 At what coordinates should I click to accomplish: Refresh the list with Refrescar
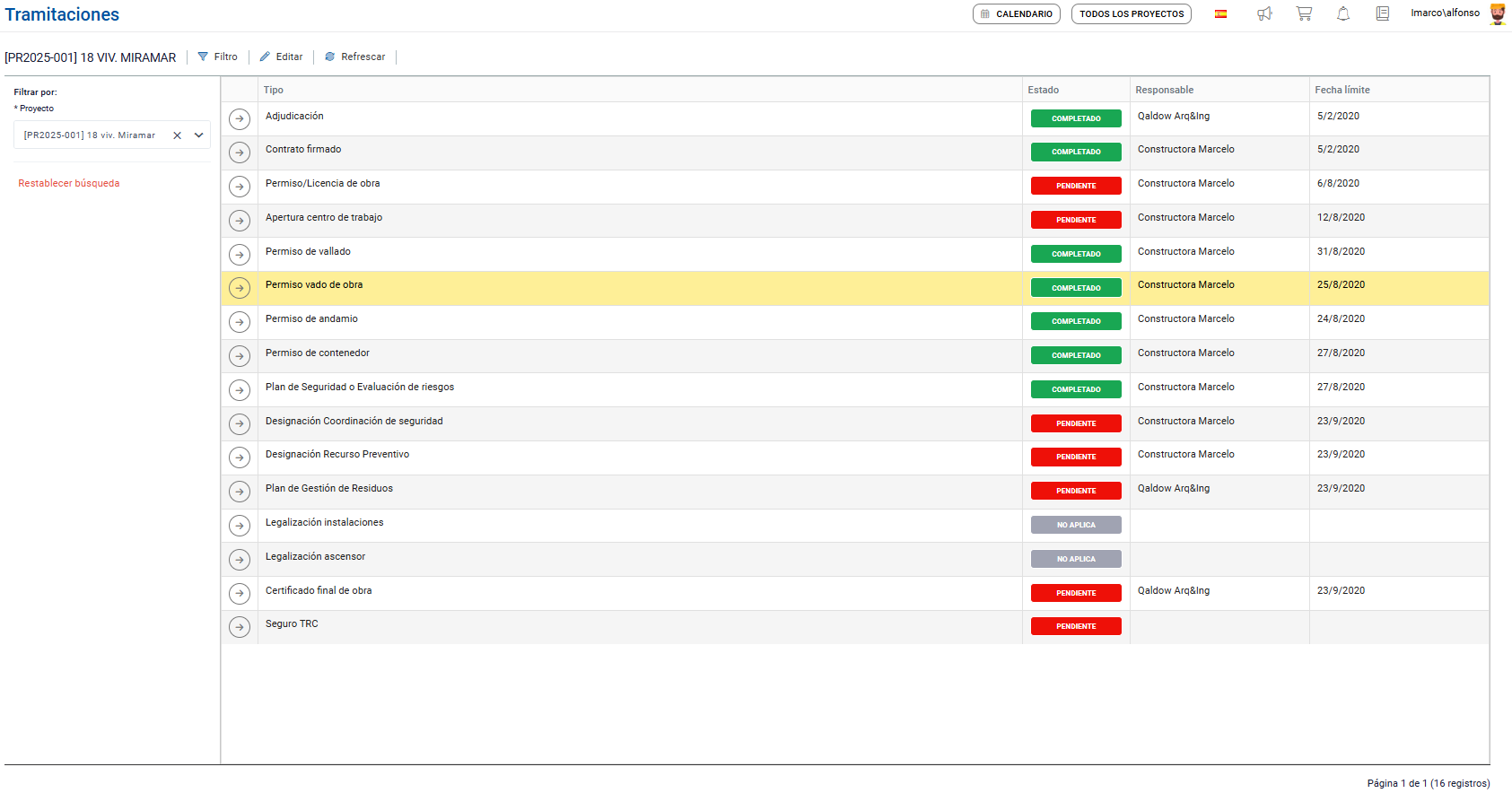[x=354, y=57]
